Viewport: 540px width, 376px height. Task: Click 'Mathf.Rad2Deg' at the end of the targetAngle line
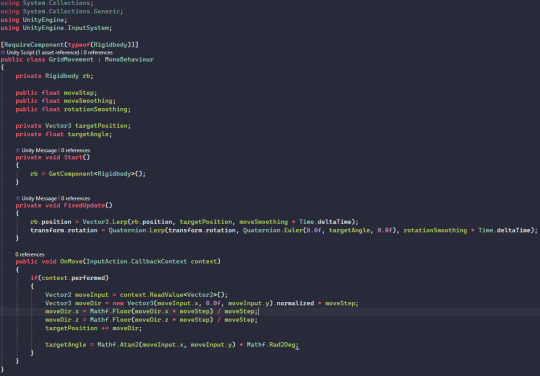point(271,344)
